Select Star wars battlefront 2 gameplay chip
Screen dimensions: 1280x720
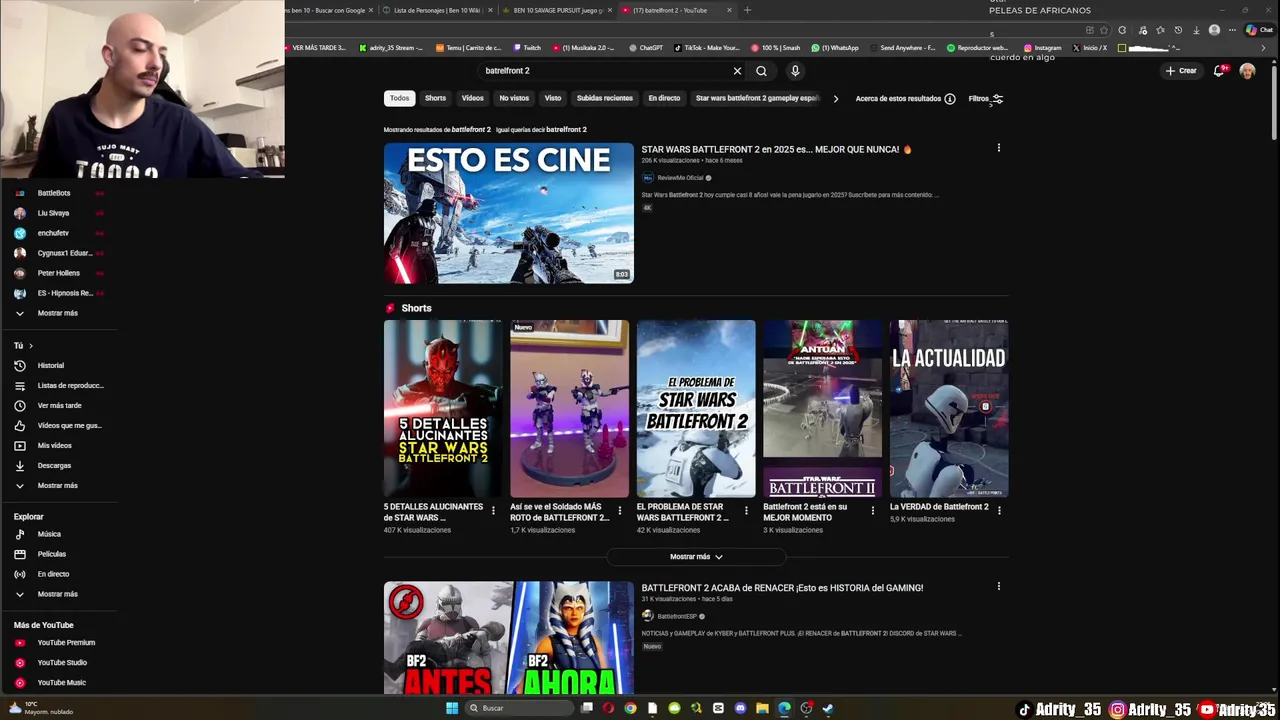point(757,98)
